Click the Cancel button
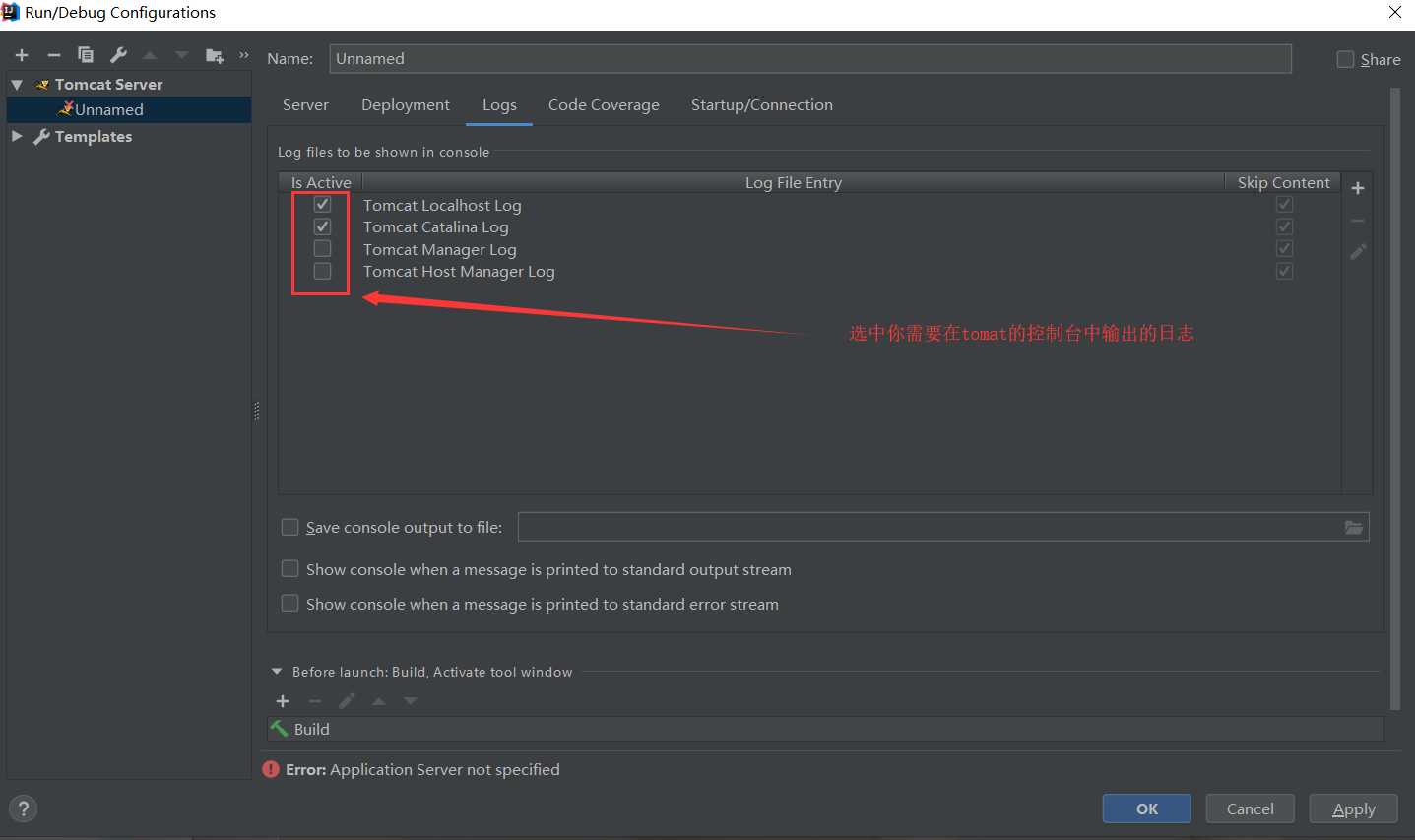Image resolution: width=1415 pixels, height=840 pixels. [1251, 808]
